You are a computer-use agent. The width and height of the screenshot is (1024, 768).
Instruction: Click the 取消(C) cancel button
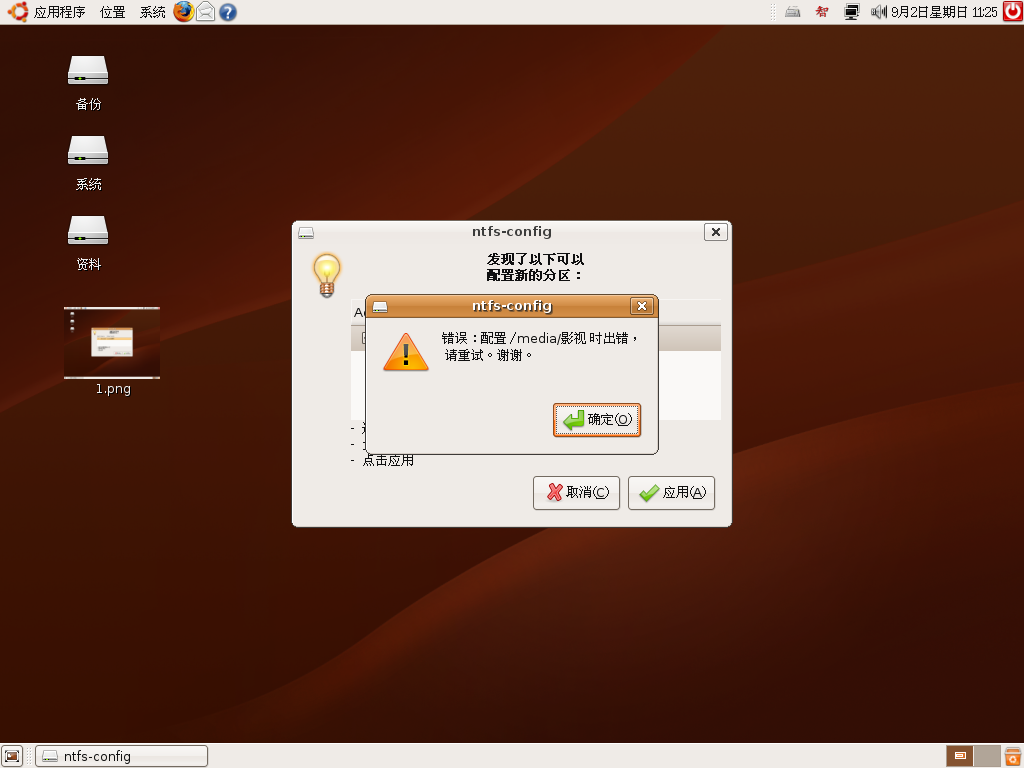[576, 492]
